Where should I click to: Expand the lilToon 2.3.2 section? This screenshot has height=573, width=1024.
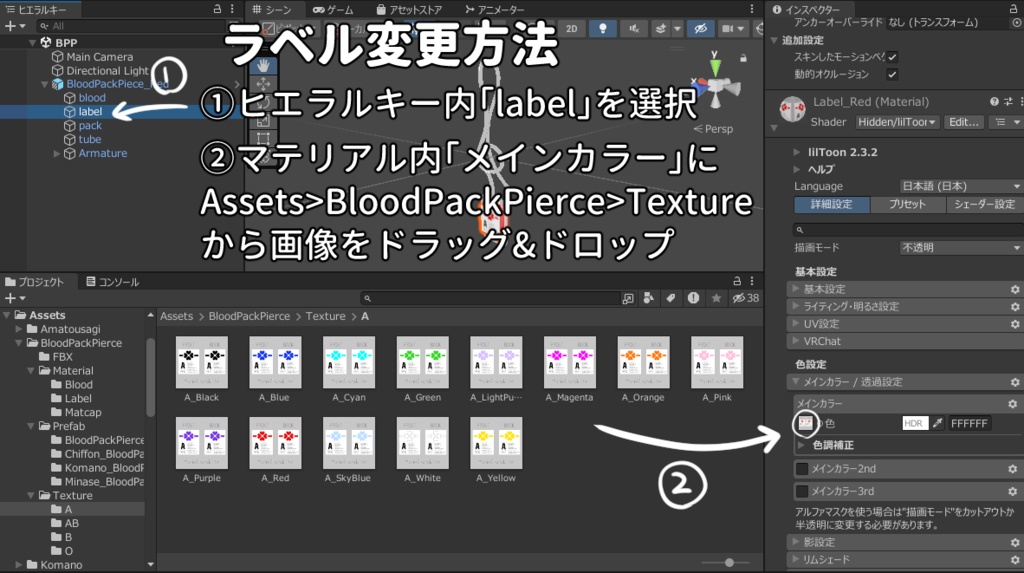(x=797, y=152)
